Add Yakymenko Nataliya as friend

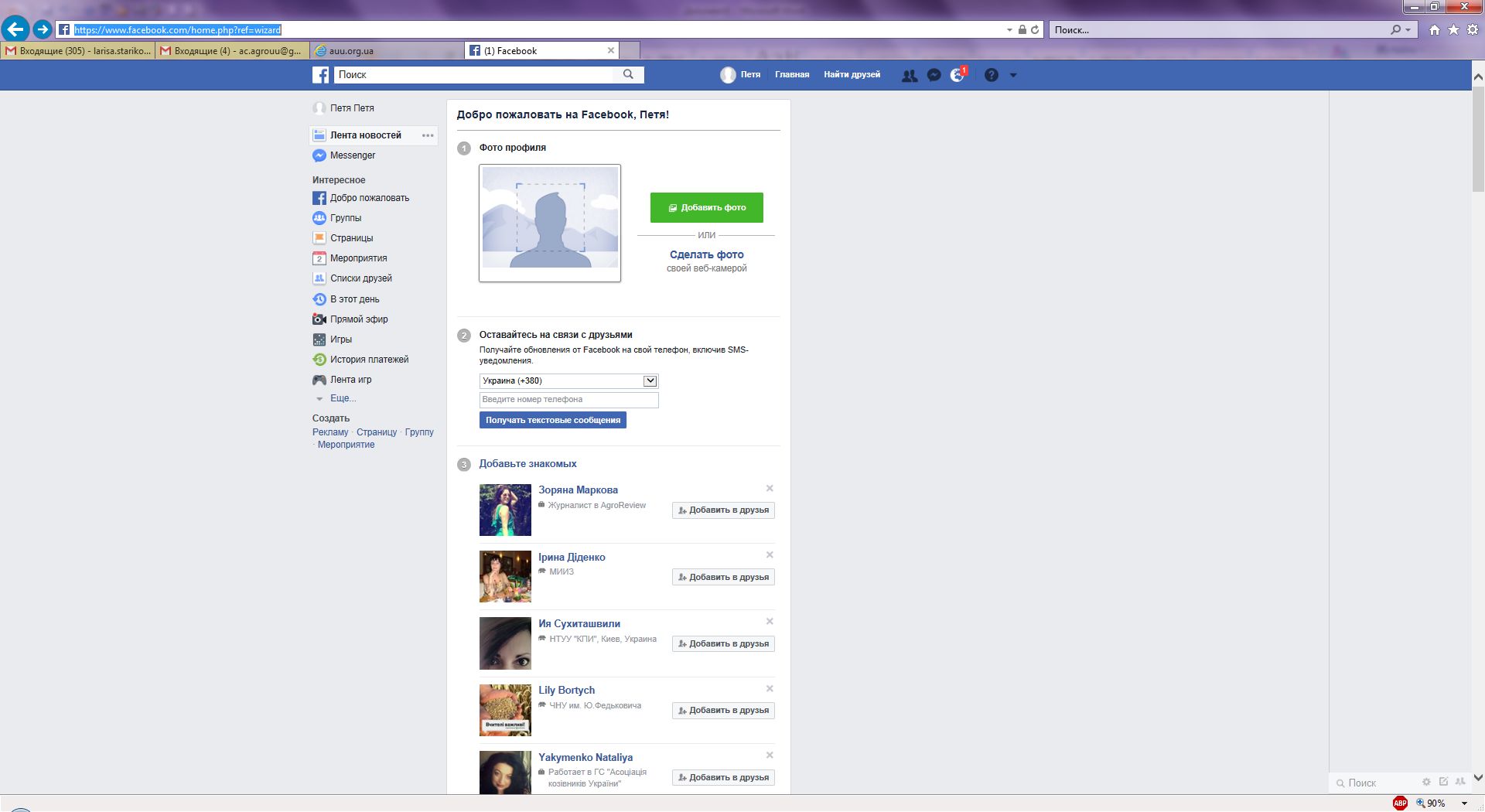[x=723, y=777]
